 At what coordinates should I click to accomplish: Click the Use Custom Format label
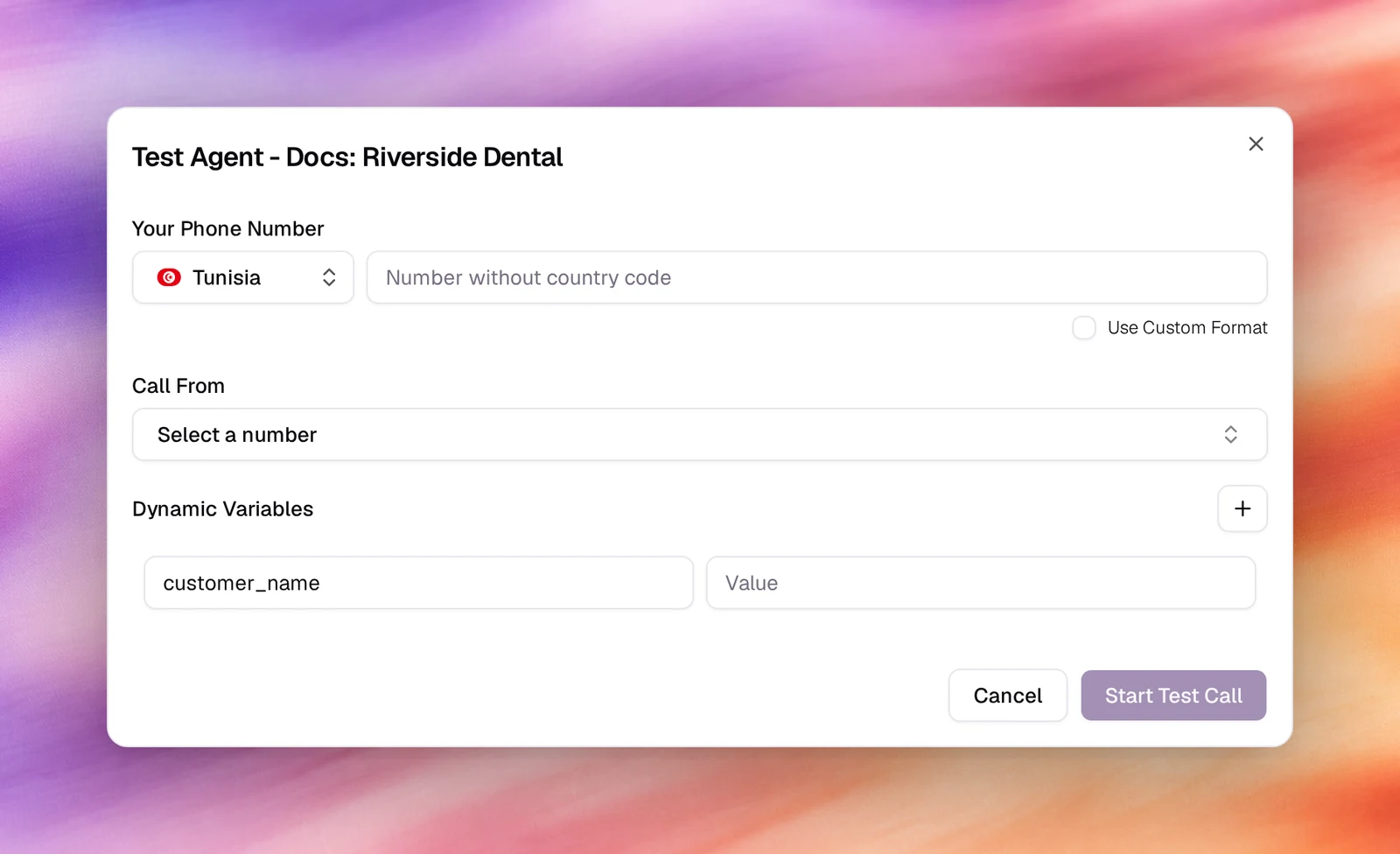(1187, 328)
